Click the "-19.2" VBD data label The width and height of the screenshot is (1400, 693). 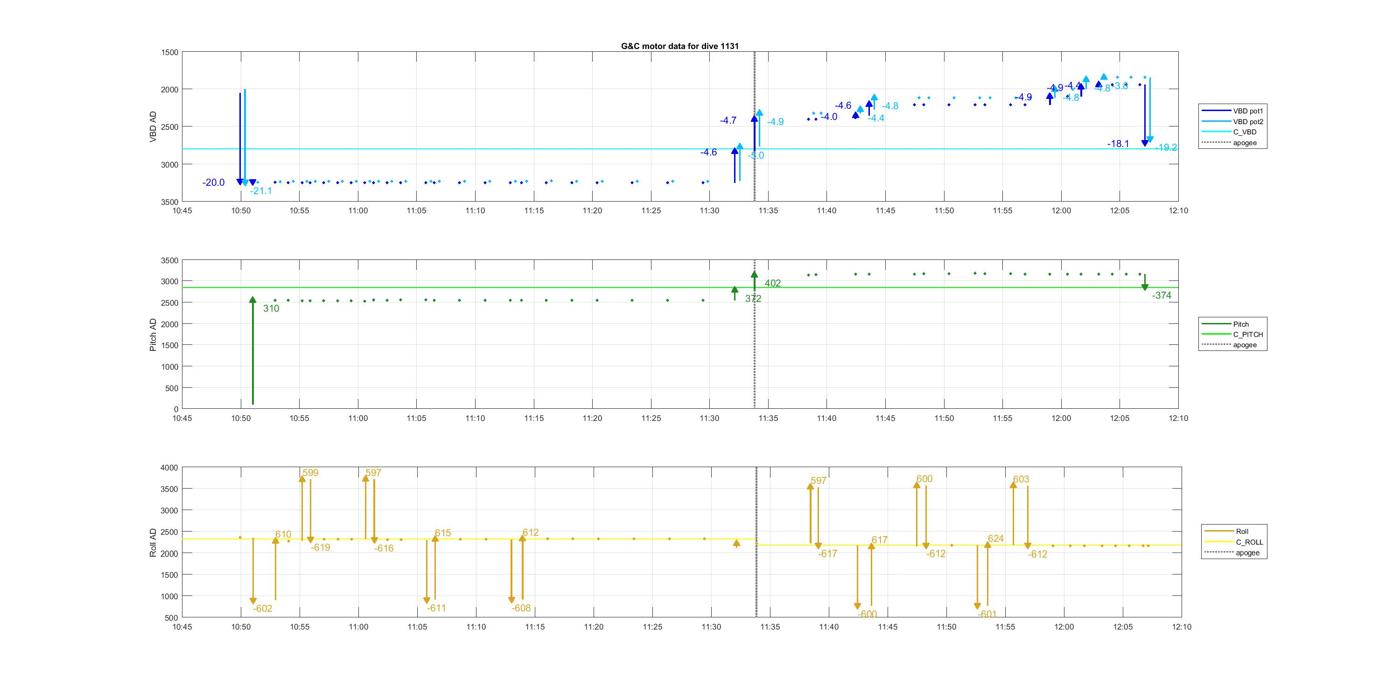(1167, 148)
